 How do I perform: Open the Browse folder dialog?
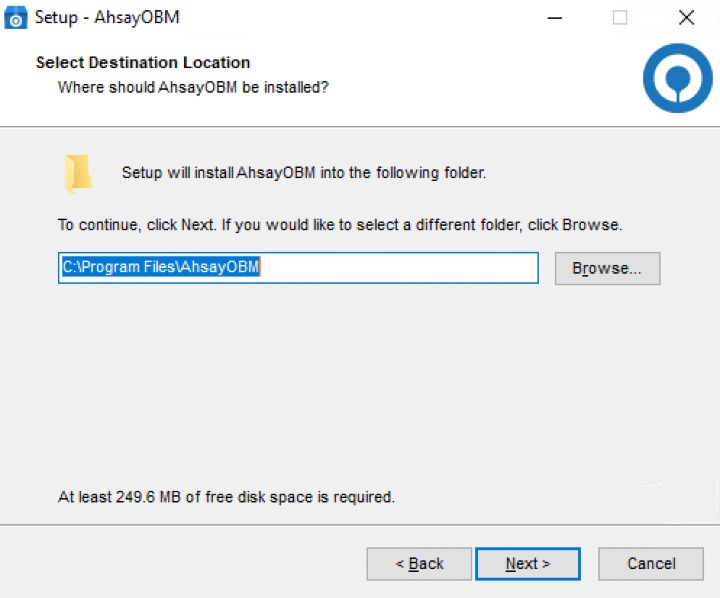pyautogui.click(x=607, y=268)
